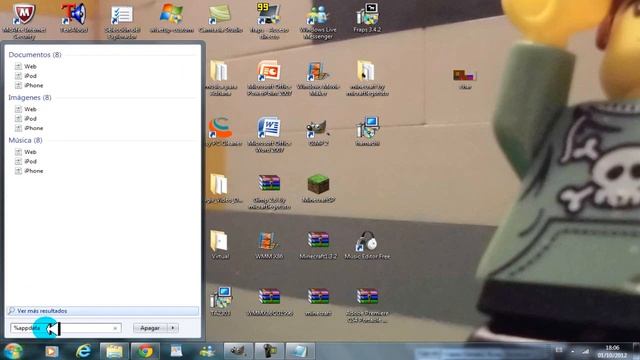Open the Música (8) results group
This screenshot has height=360, width=640.
coord(25,140)
